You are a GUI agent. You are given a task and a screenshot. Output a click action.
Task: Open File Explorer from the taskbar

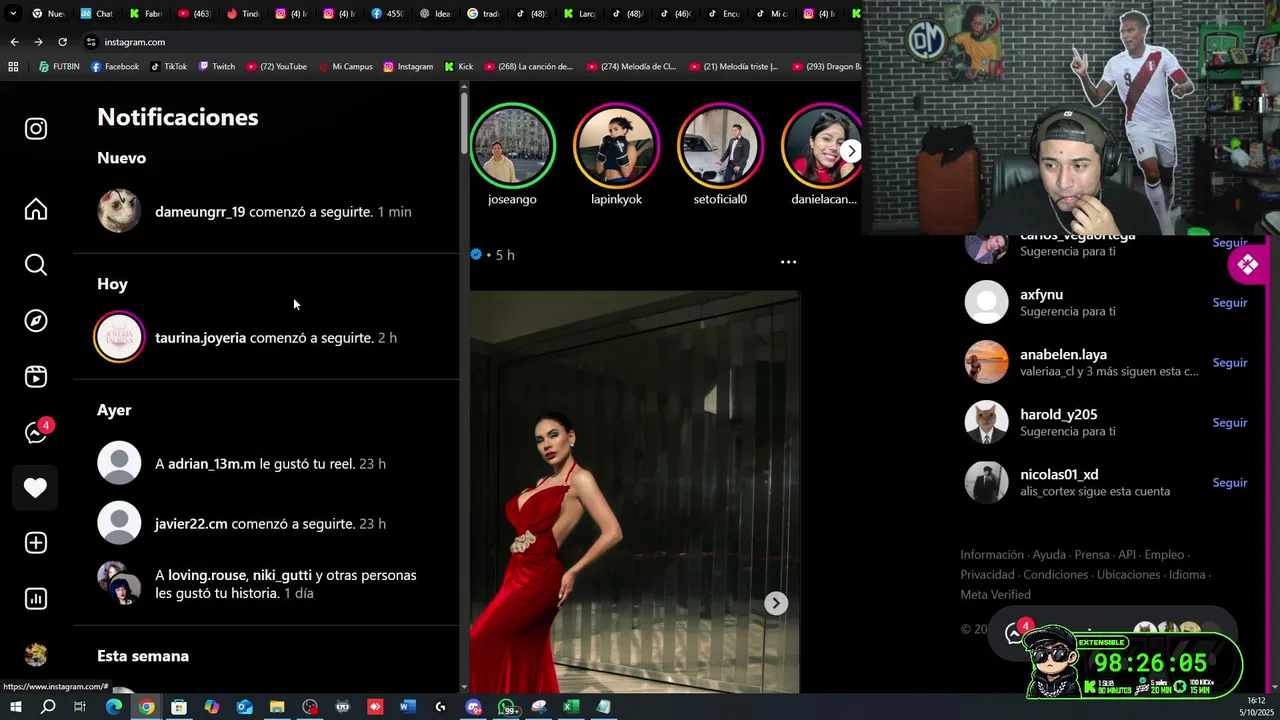click(277, 707)
